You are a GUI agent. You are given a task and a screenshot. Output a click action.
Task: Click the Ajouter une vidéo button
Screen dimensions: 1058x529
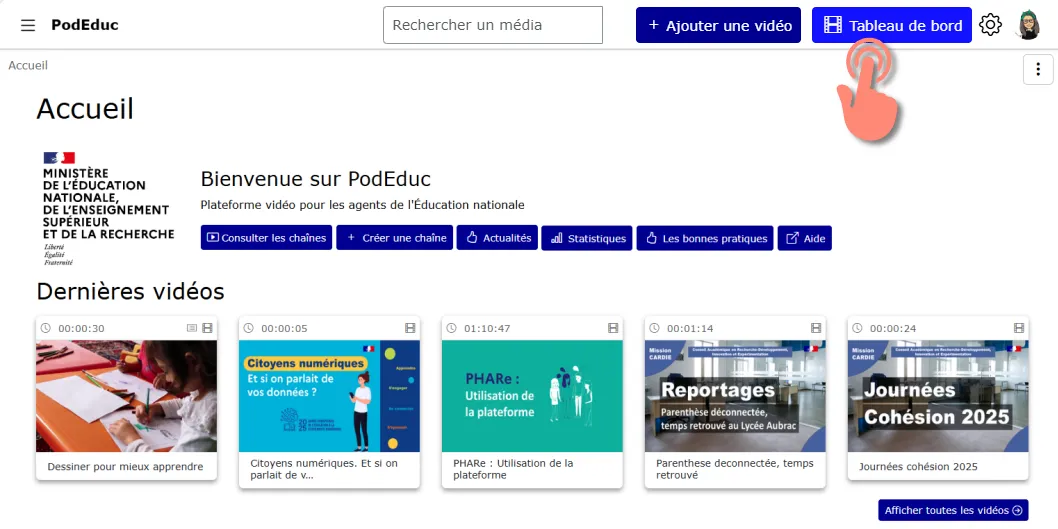point(718,25)
